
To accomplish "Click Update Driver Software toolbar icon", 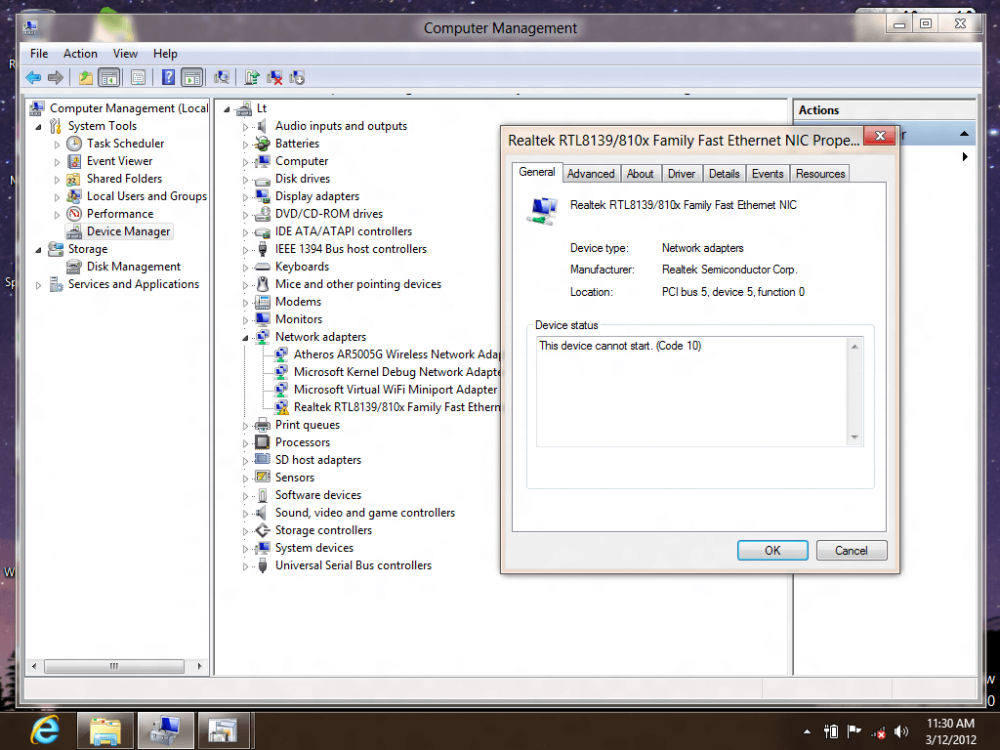I will 252,77.
